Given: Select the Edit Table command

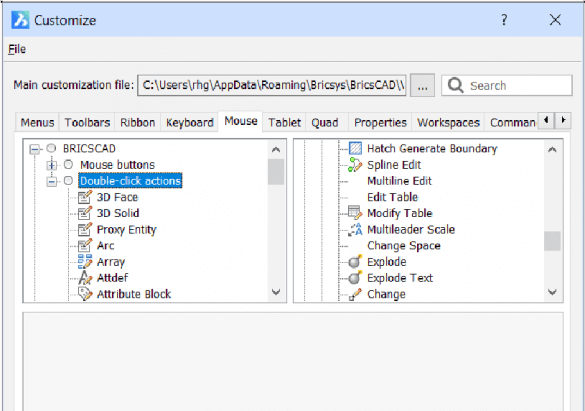Looking at the screenshot, I should (x=392, y=197).
